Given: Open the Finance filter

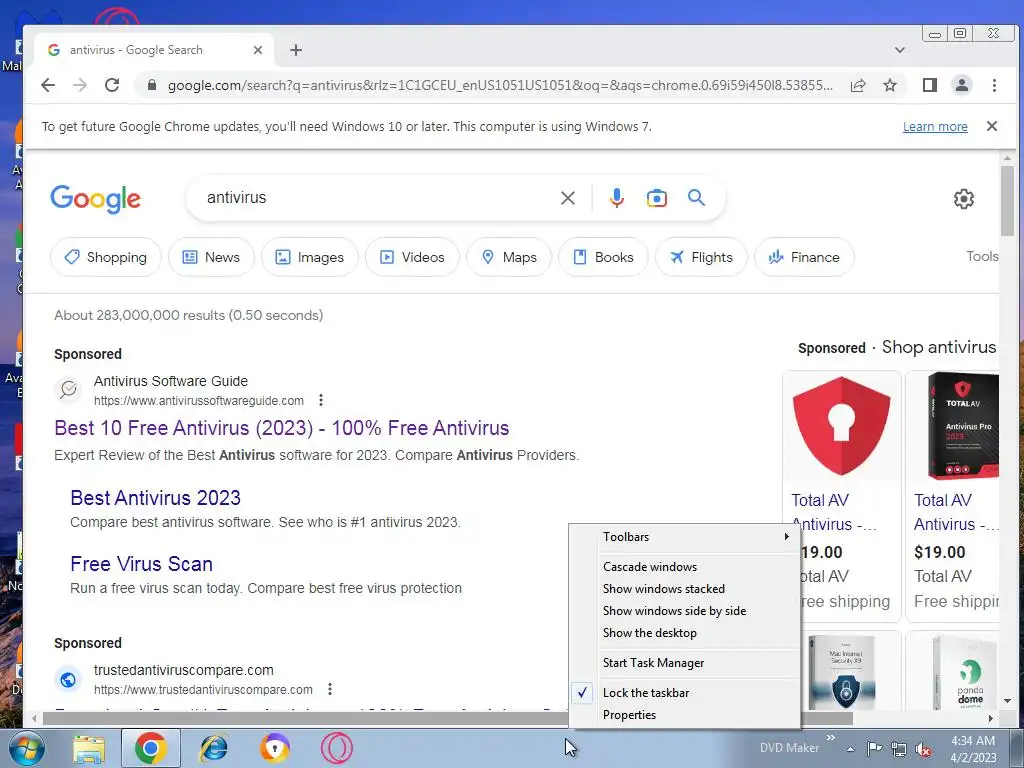Looking at the screenshot, I should point(804,257).
